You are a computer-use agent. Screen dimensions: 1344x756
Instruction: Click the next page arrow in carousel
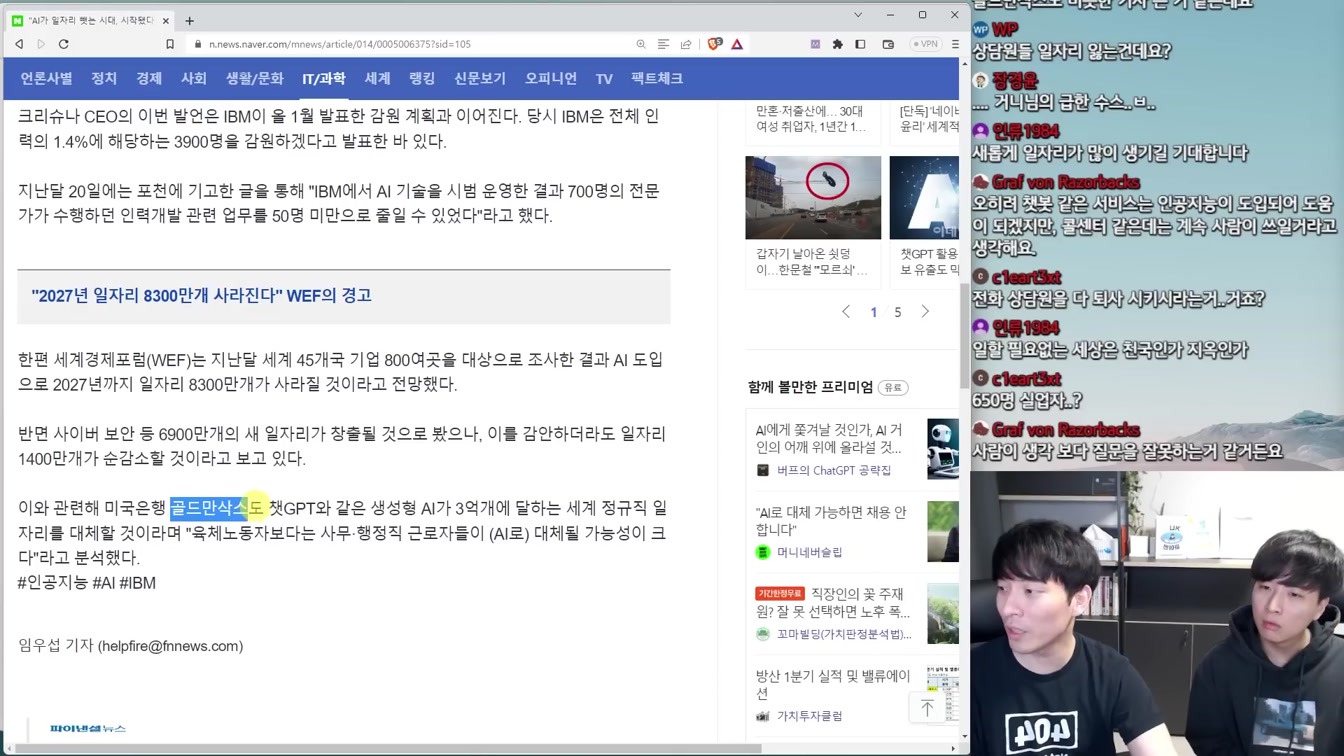click(x=925, y=312)
